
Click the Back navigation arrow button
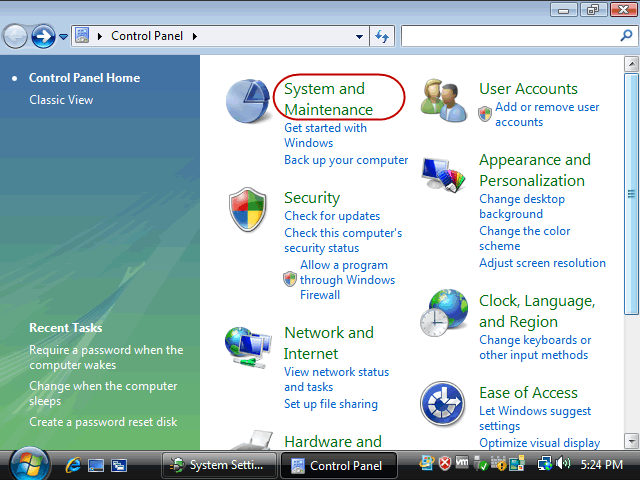15,37
